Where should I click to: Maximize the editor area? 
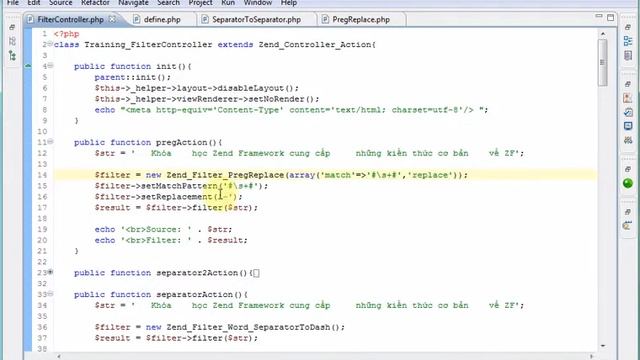[x=611, y=17]
